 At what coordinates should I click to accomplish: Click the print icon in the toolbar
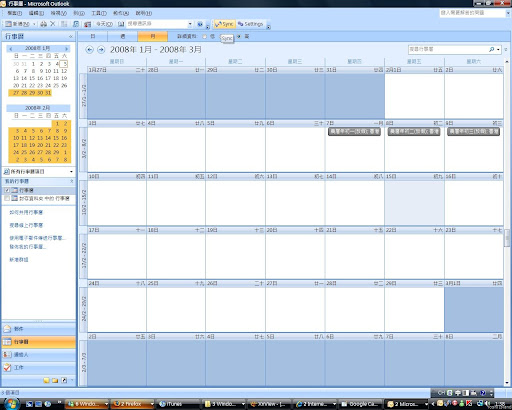[43, 24]
